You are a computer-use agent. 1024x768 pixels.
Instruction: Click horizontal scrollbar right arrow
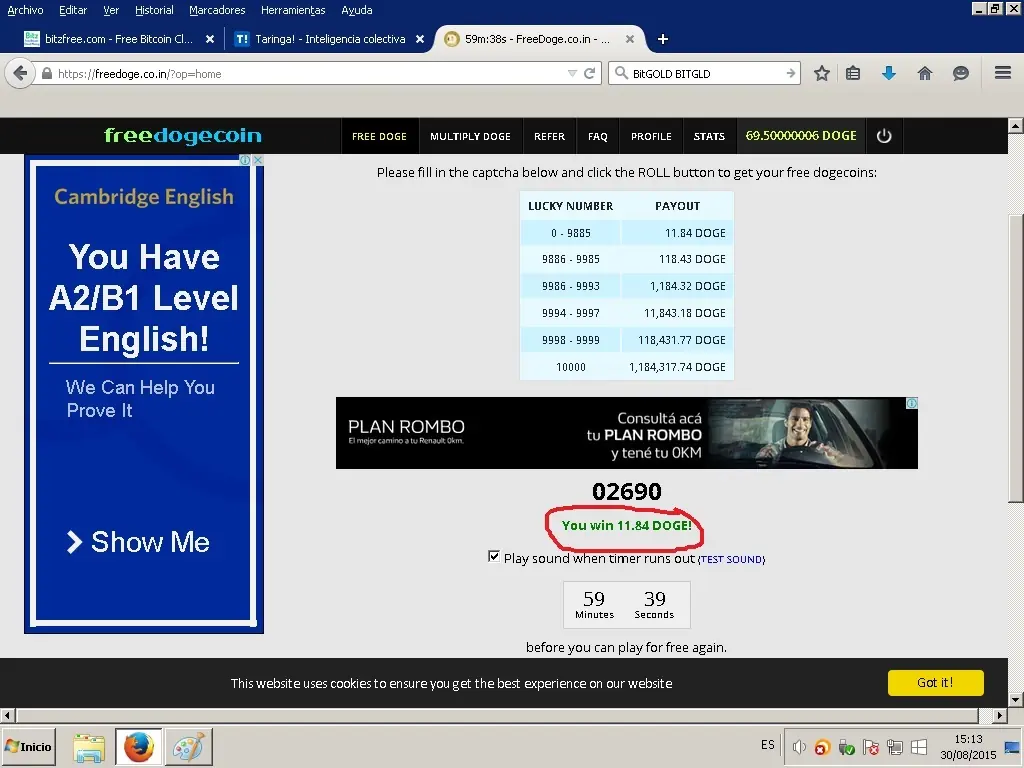tap(1000, 715)
